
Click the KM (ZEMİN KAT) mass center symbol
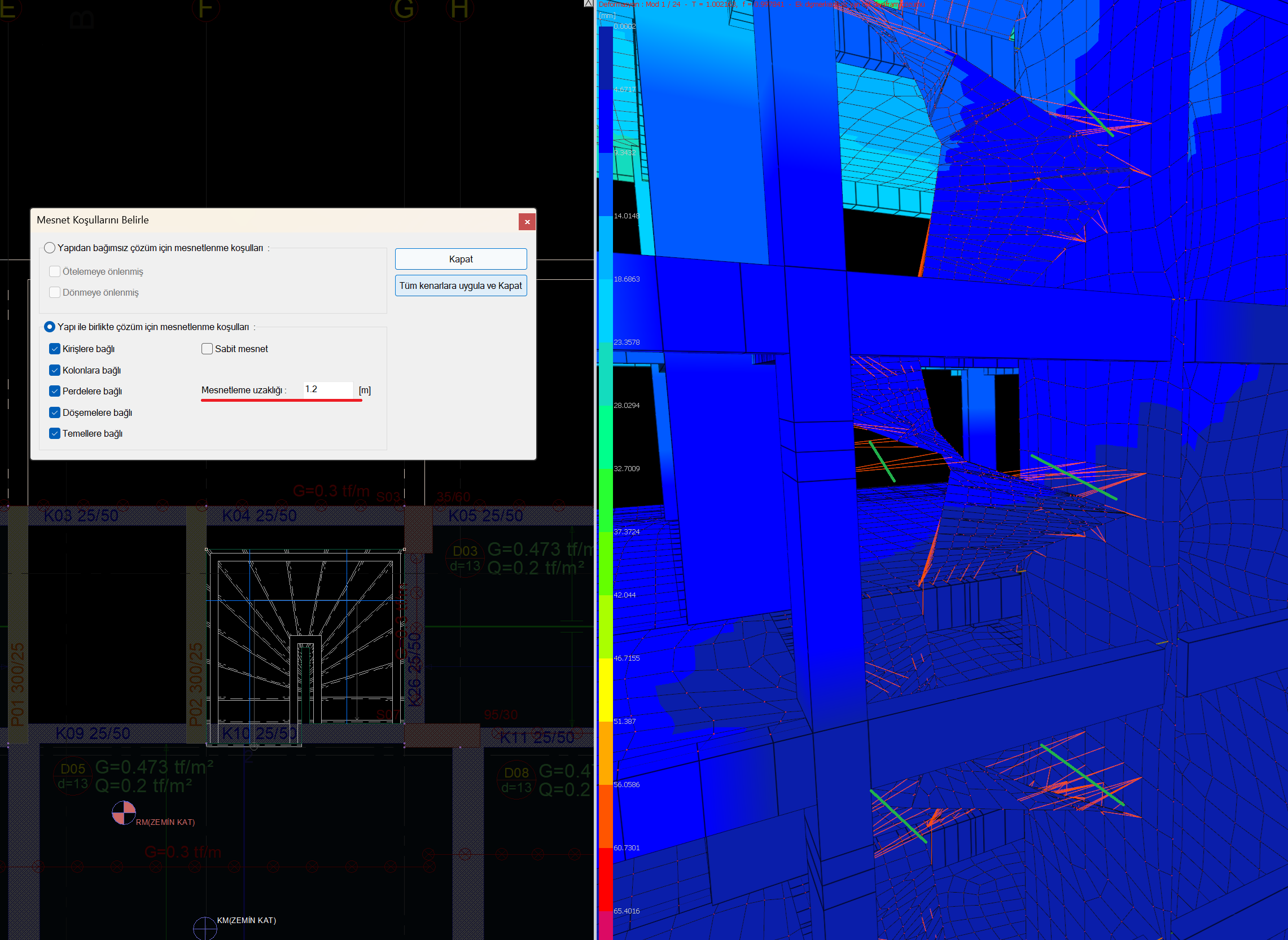[x=205, y=928]
